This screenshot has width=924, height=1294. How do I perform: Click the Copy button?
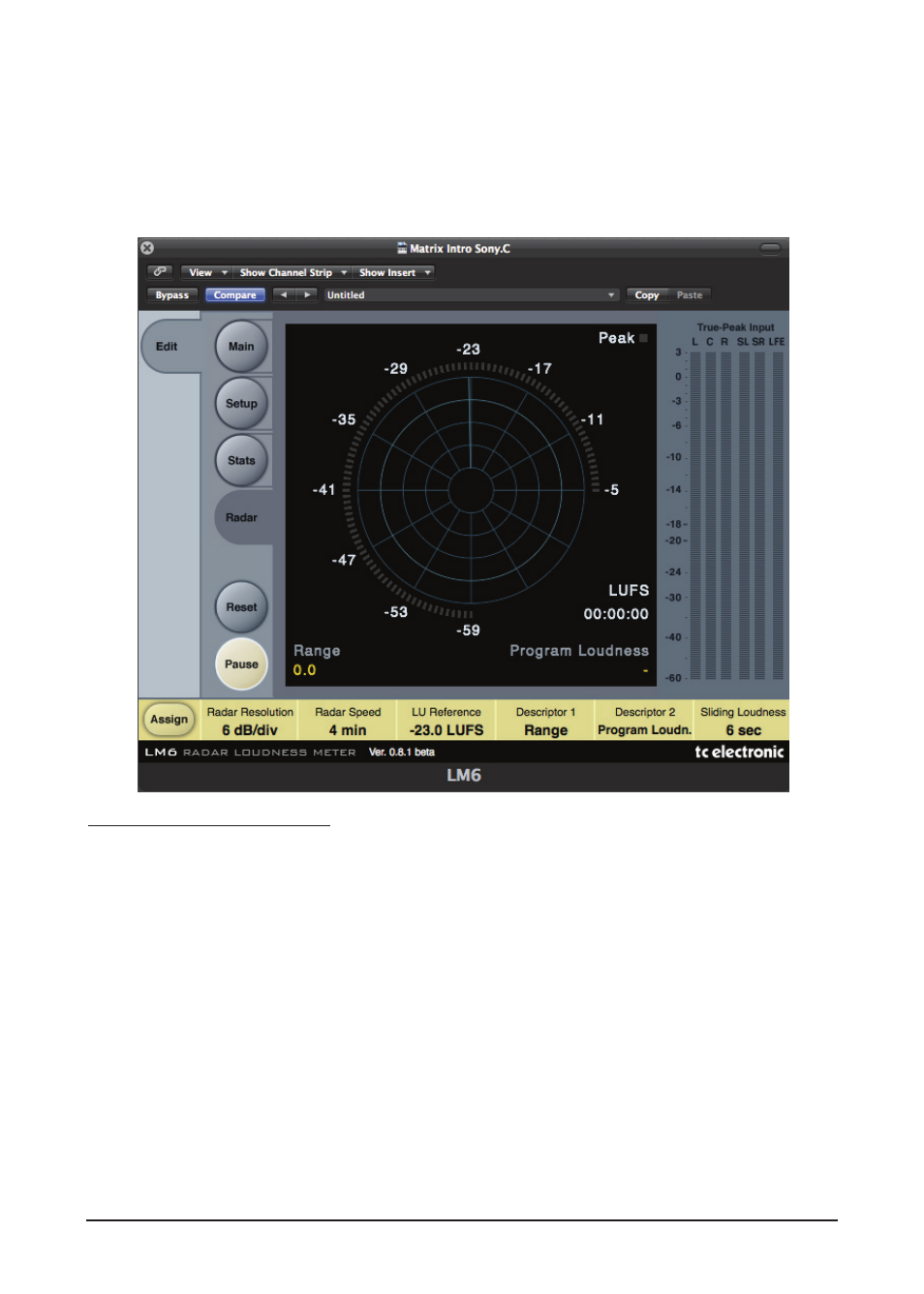[647, 294]
